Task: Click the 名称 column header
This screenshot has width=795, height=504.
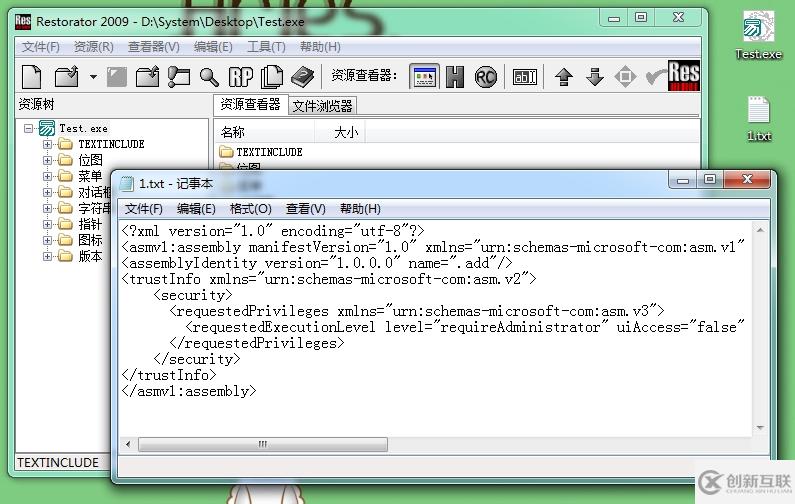Action: pyautogui.click(x=265, y=132)
